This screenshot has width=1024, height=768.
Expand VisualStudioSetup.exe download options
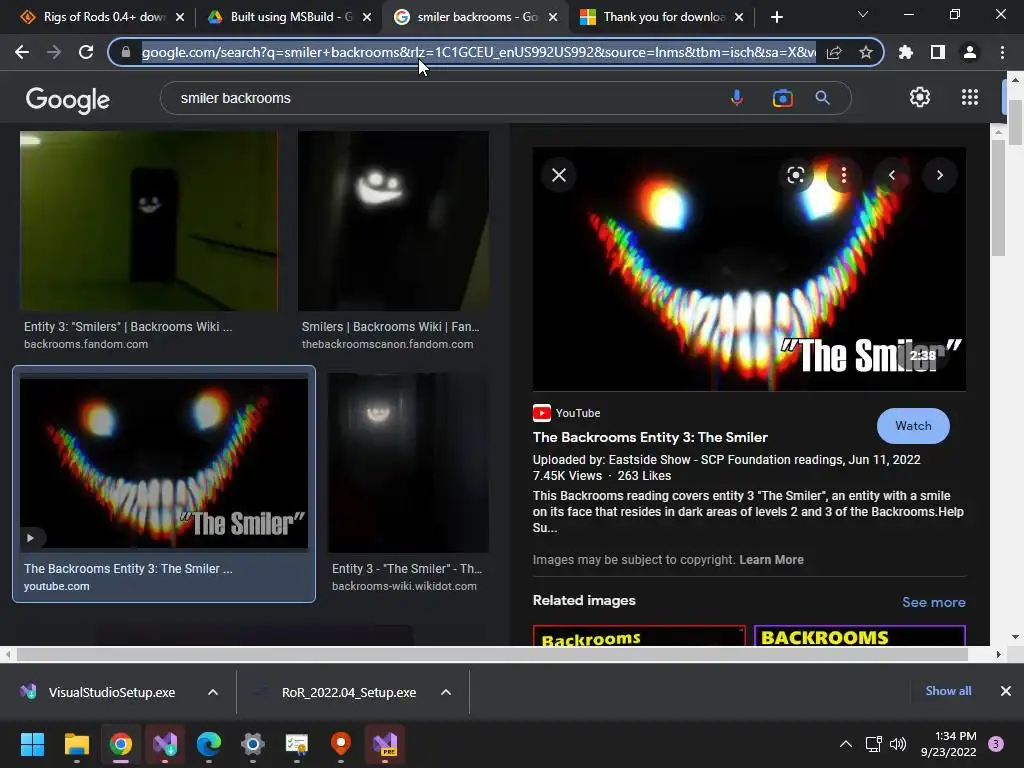click(x=213, y=692)
